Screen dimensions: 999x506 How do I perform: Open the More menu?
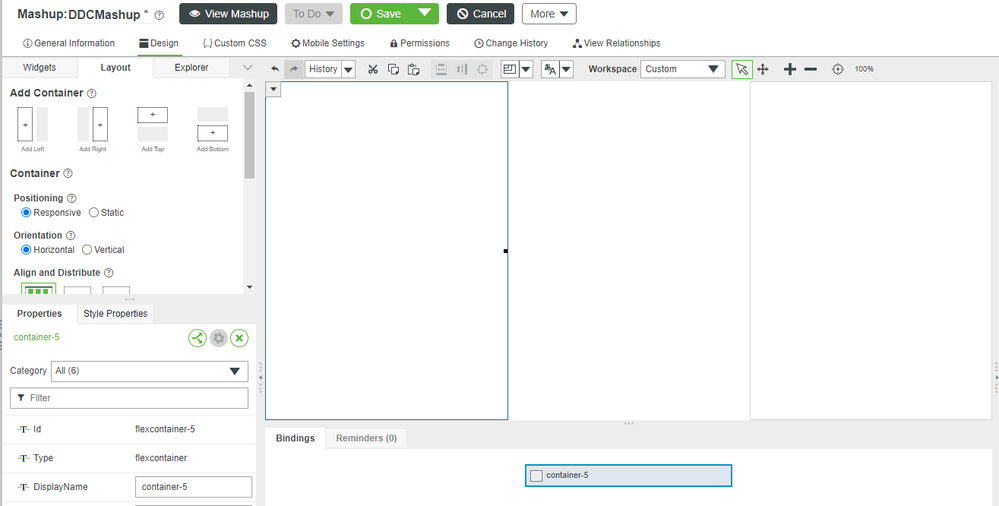coord(549,14)
